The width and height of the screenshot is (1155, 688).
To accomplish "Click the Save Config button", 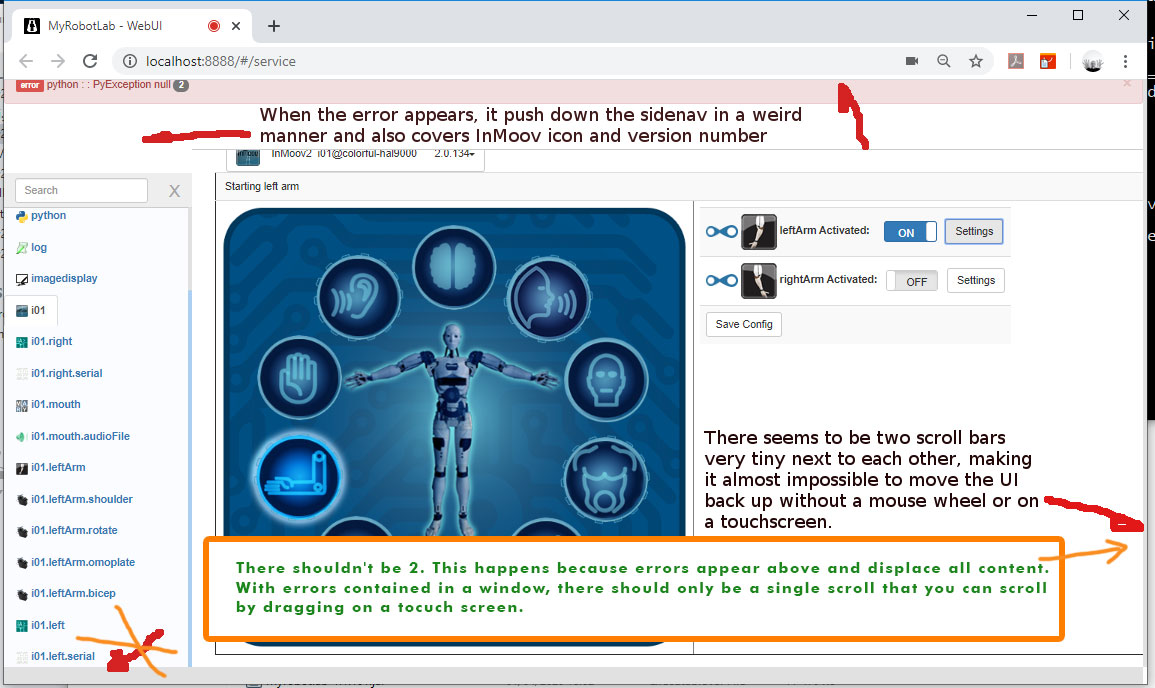I will tap(744, 324).
